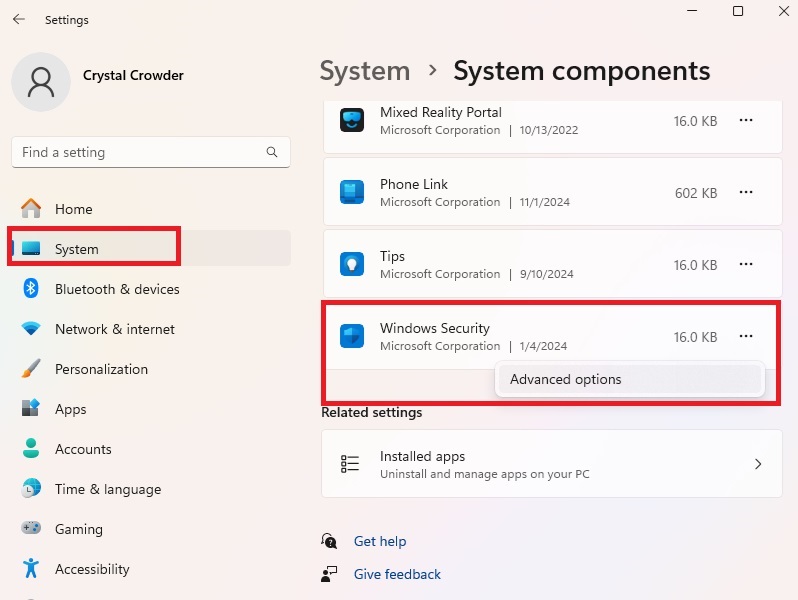This screenshot has width=798, height=600.
Task: Click System in the breadcrumb heading
Action: [x=364, y=71]
